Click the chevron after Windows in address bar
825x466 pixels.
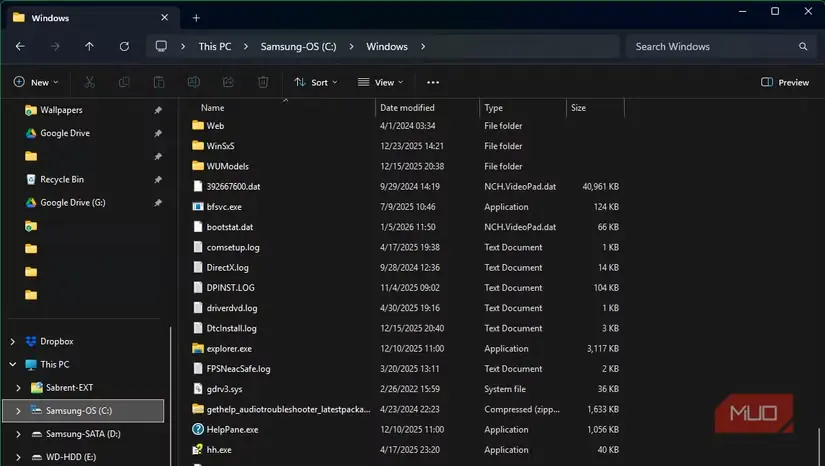click(423, 46)
